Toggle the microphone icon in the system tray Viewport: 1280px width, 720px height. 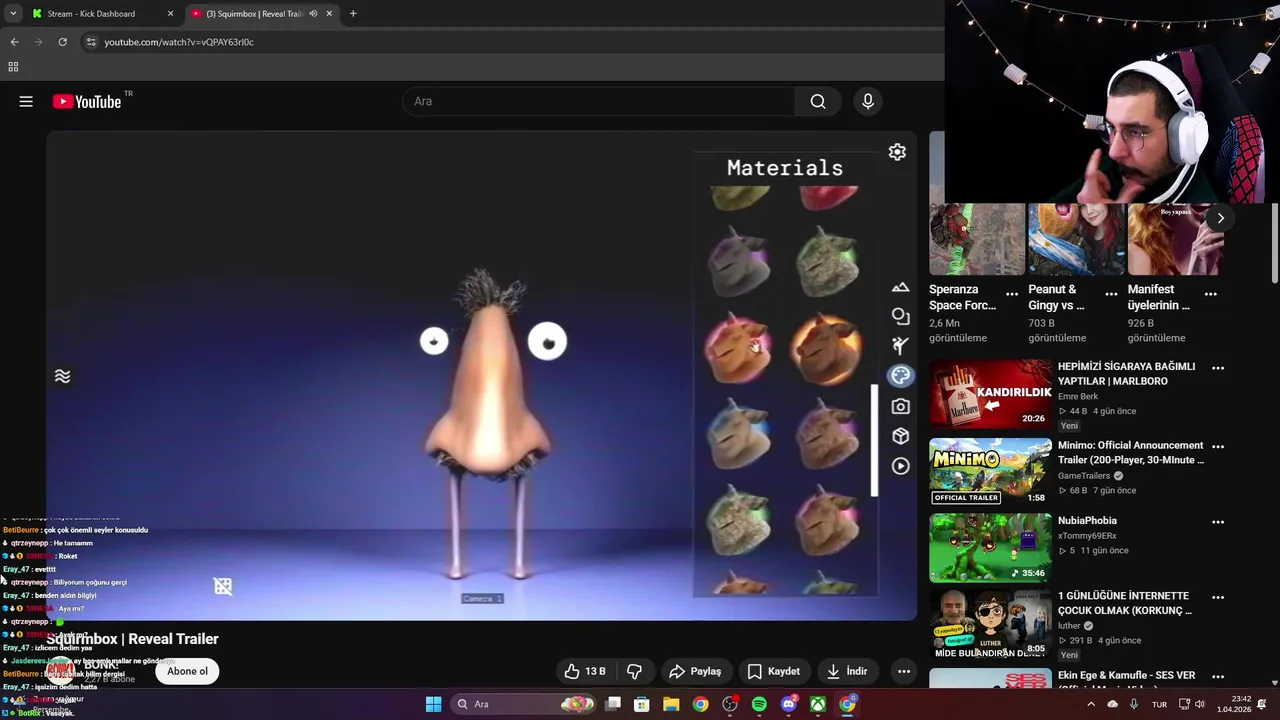(x=1133, y=704)
